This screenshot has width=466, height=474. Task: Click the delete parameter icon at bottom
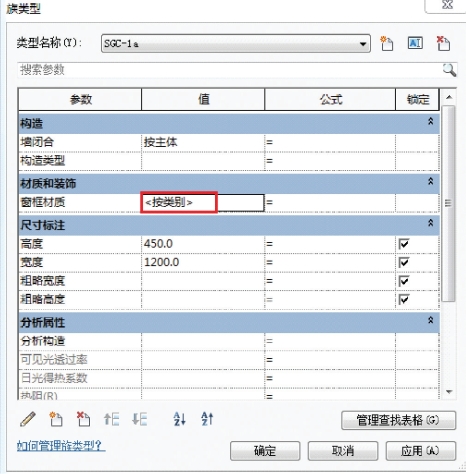pos(83,419)
